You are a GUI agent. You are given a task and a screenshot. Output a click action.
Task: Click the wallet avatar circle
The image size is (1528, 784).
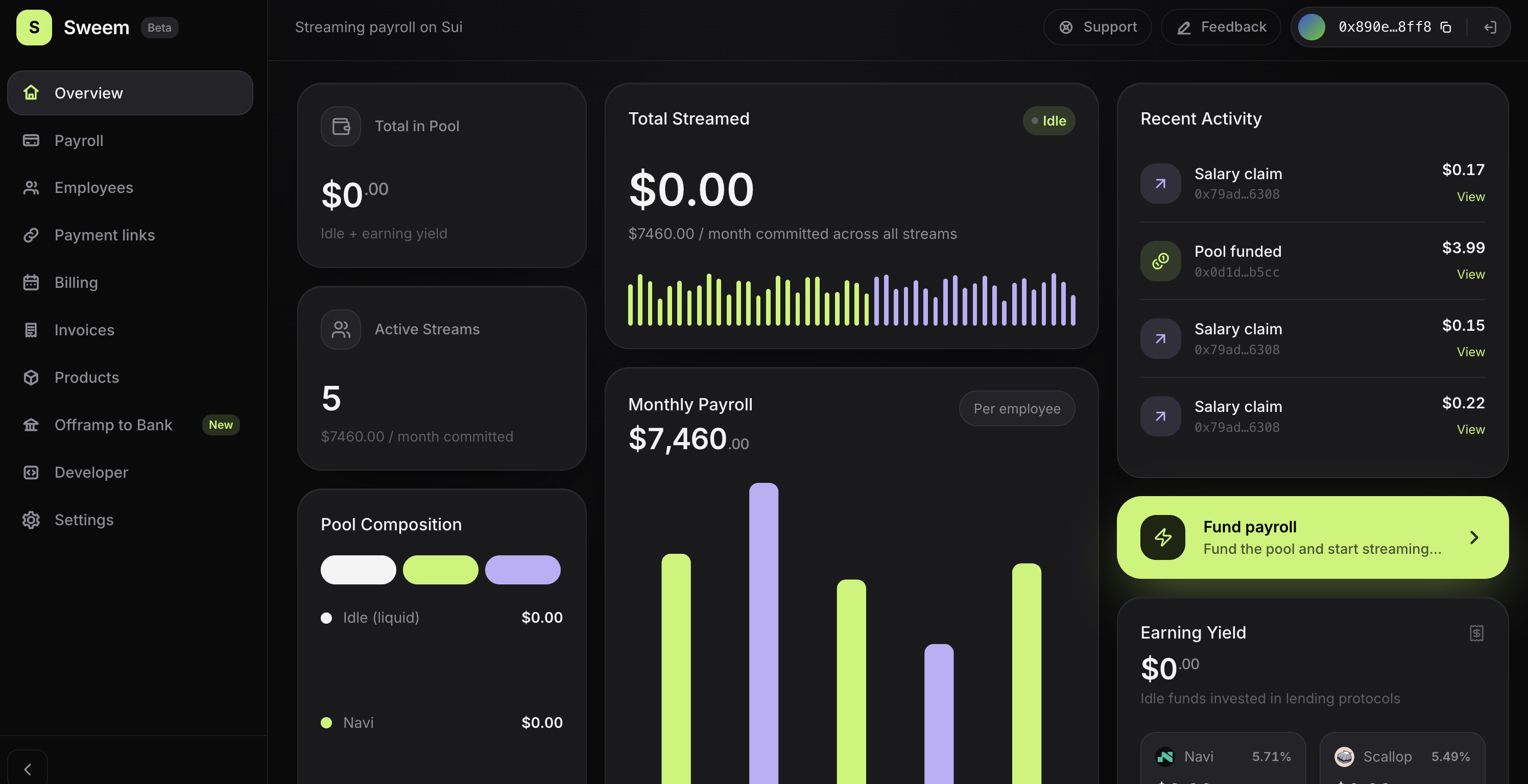(1311, 27)
